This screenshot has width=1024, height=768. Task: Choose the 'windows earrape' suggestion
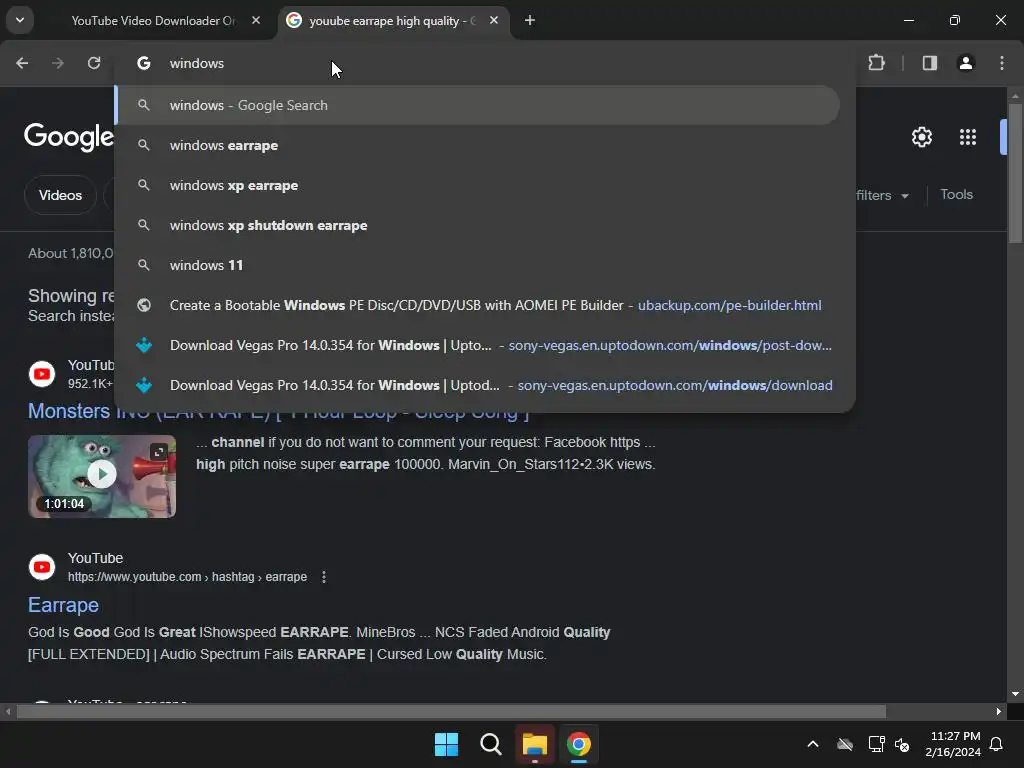[478, 145]
